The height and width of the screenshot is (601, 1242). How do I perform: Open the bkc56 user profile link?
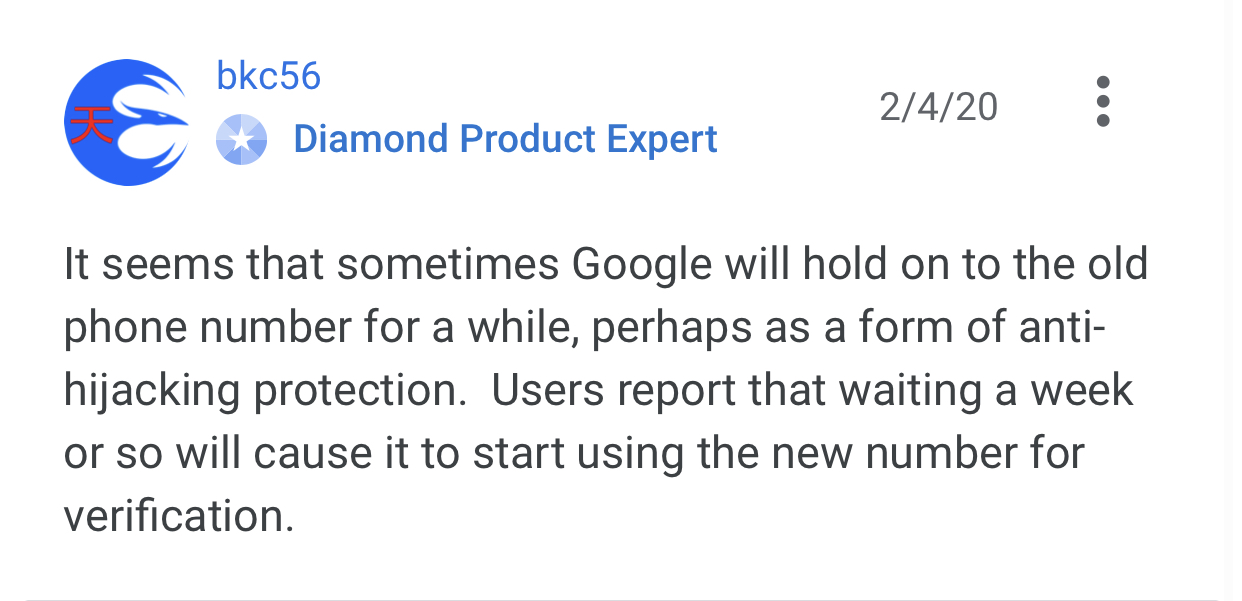coord(267,75)
